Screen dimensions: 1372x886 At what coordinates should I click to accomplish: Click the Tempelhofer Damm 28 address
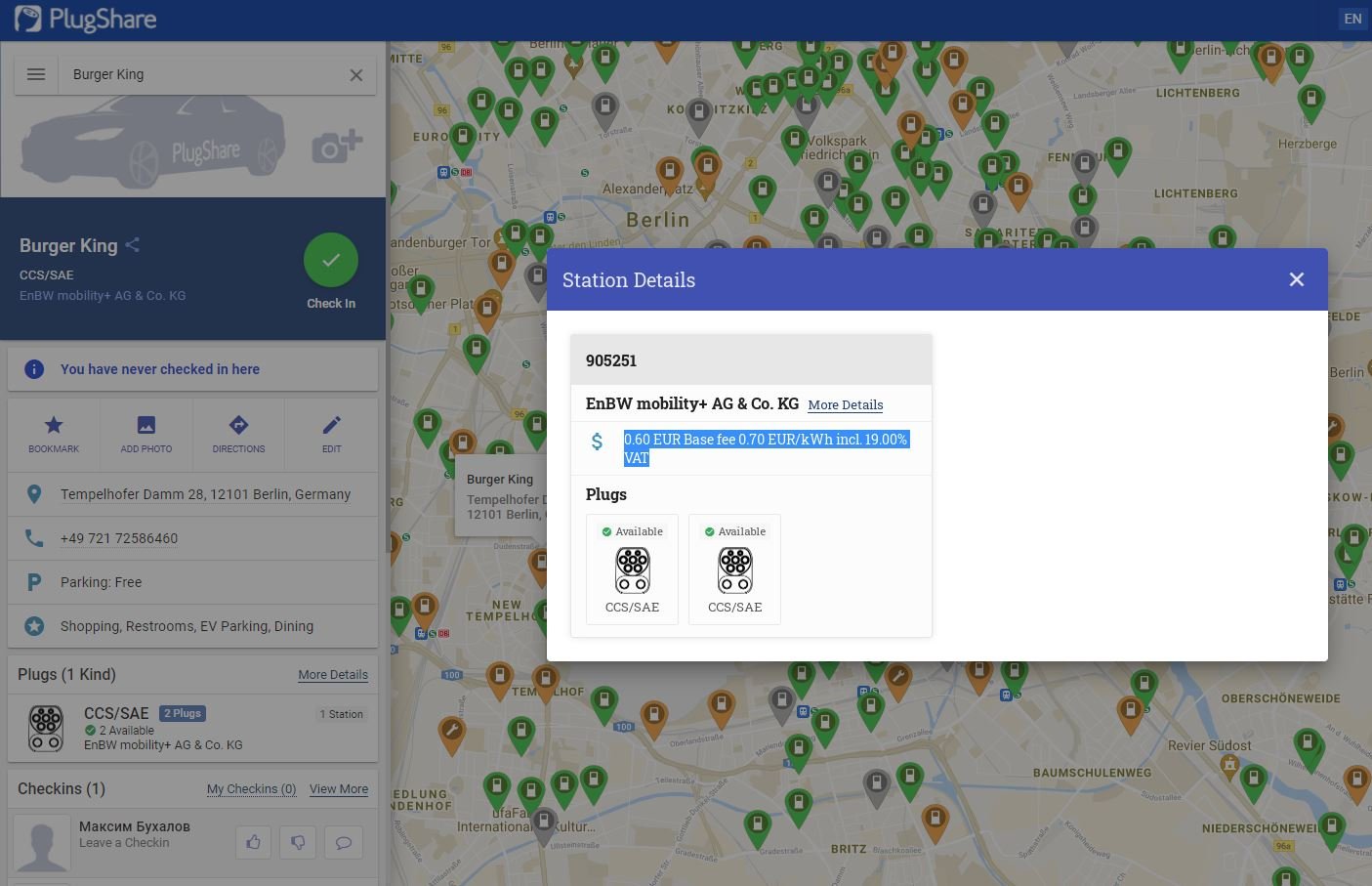point(205,494)
